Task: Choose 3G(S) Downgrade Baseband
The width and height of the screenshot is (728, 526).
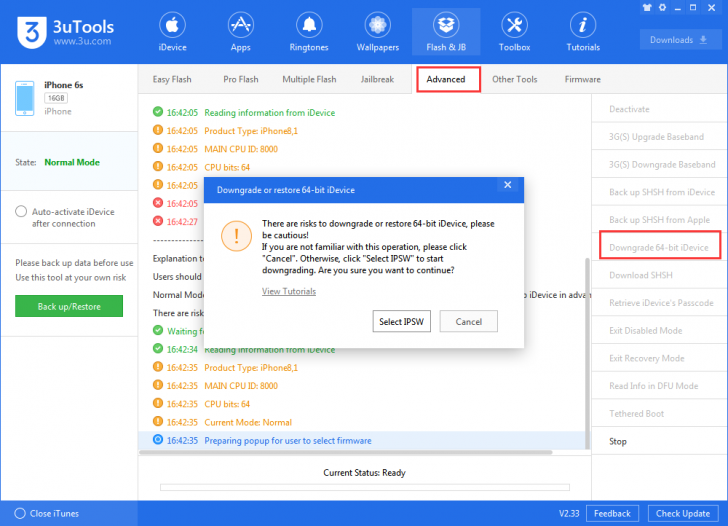Action: tap(659, 164)
